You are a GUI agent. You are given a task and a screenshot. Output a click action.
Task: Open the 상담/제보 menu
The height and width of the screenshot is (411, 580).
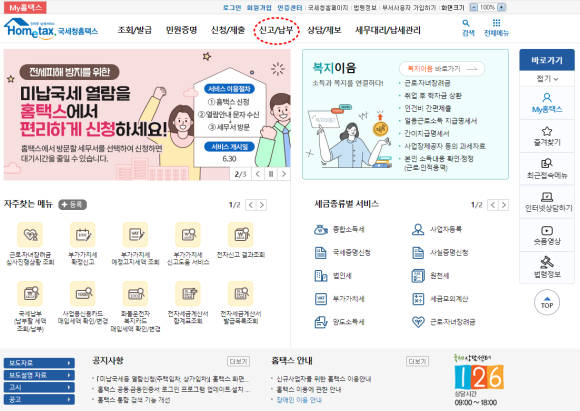[x=324, y=30]
